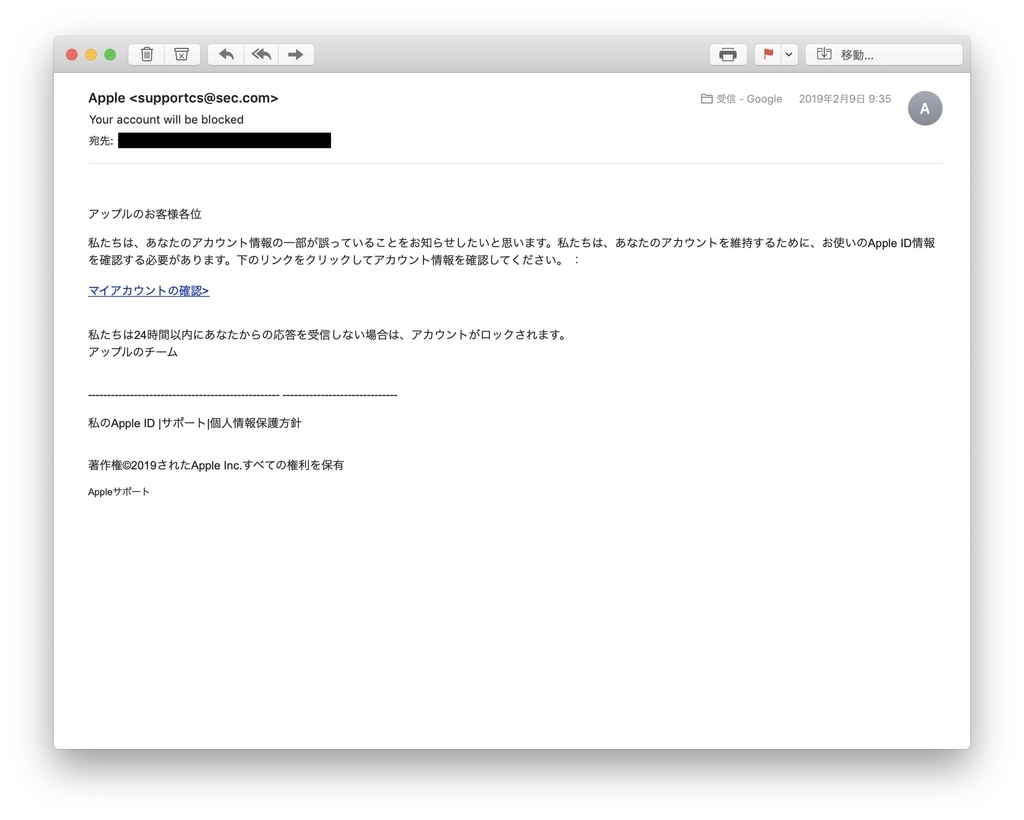The width and height of the screenshot is (1024, 820).
Task: Click the 受信 - Google mailbox label
Action: point(741,99)
